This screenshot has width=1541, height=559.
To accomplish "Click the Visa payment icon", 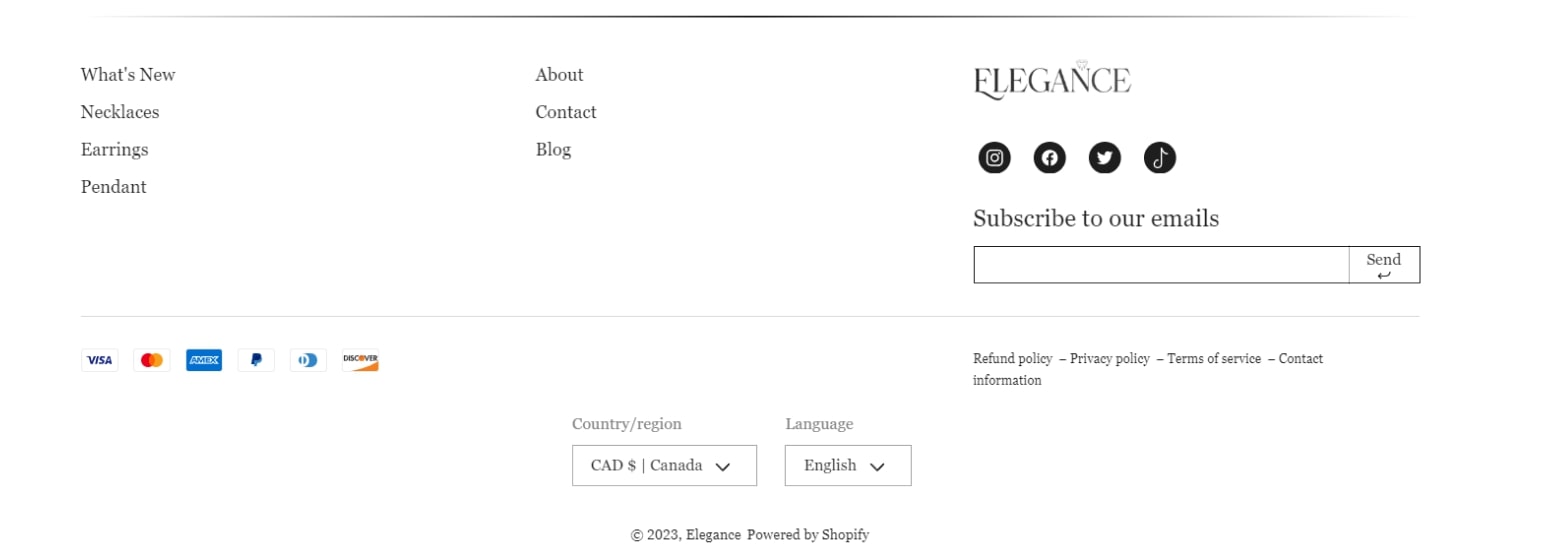I will [x=99, y=360].
